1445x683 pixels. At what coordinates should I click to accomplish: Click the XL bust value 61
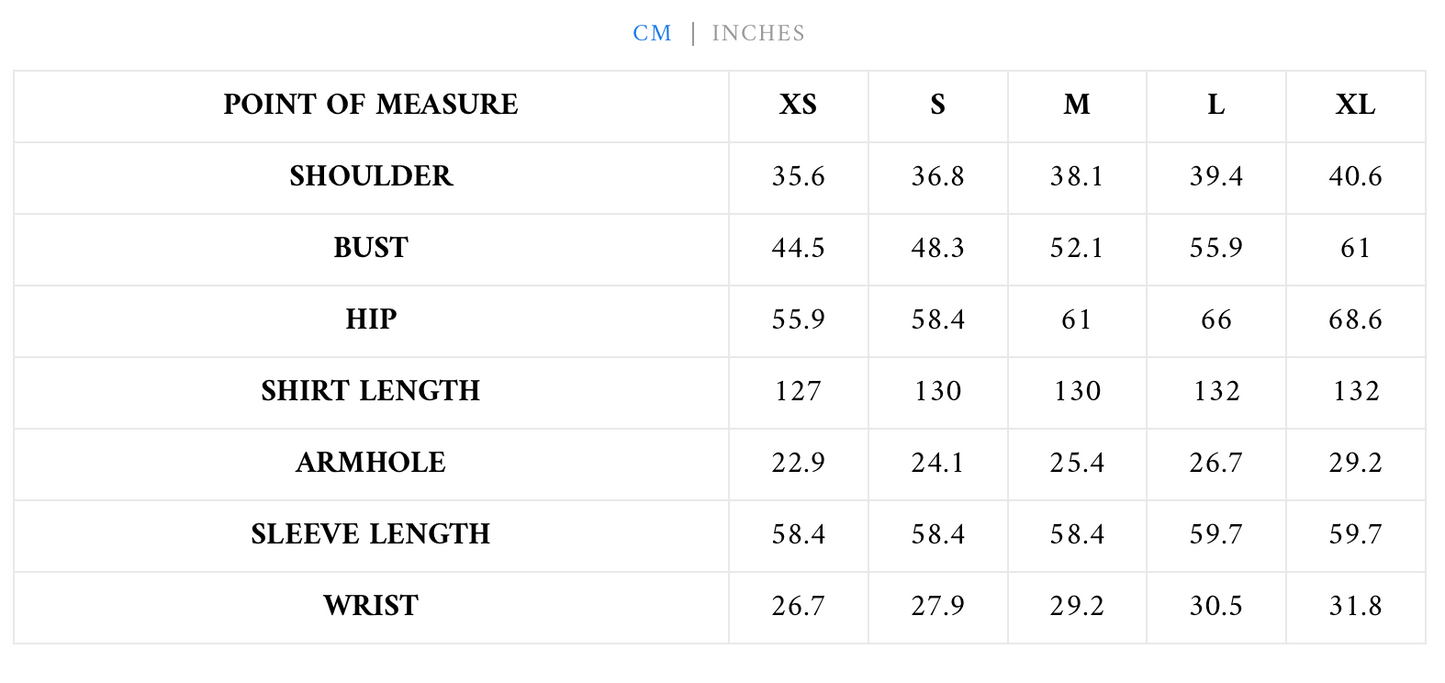[1356, 248]
